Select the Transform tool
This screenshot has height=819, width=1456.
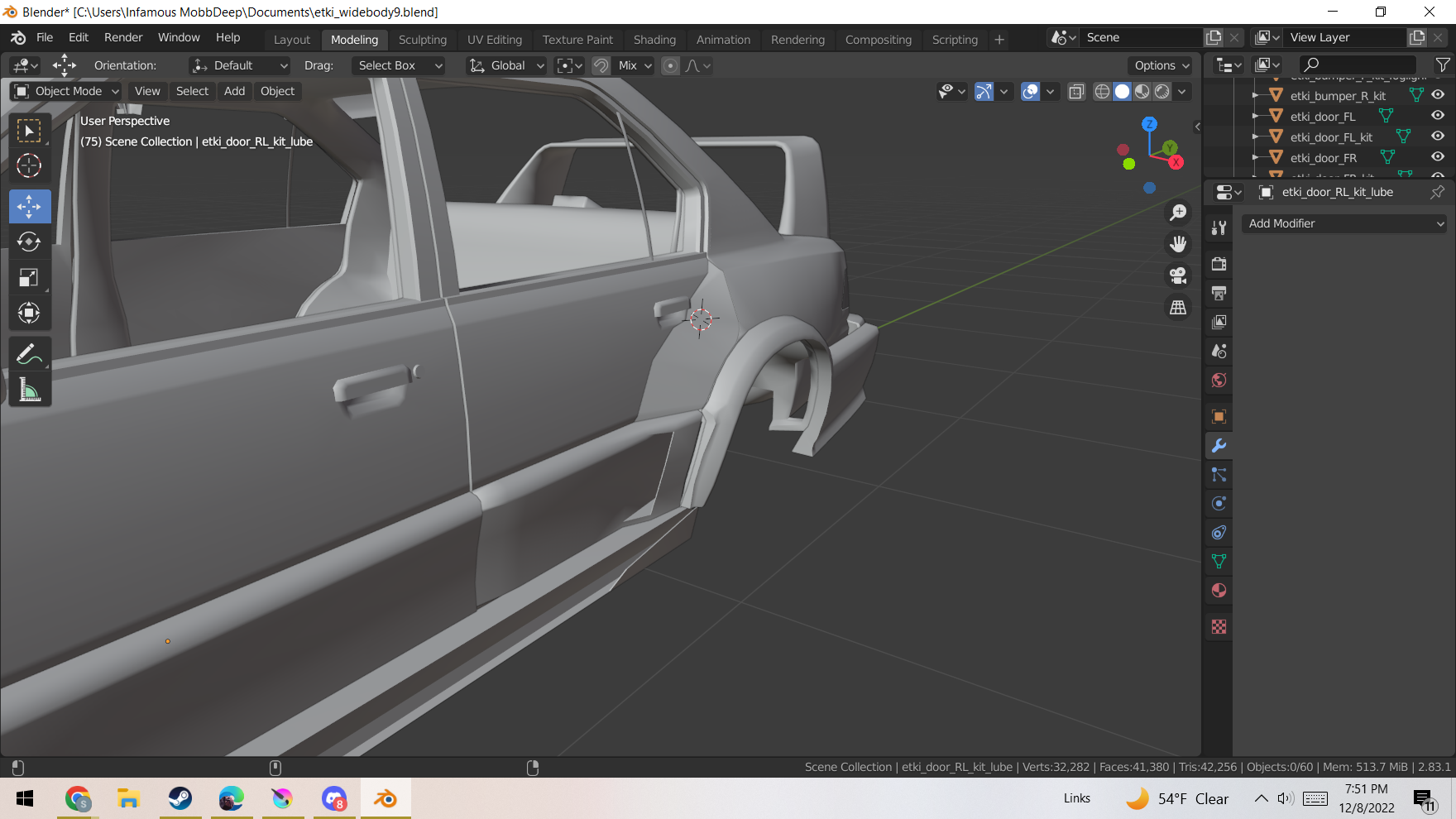[x=29, y=313]
